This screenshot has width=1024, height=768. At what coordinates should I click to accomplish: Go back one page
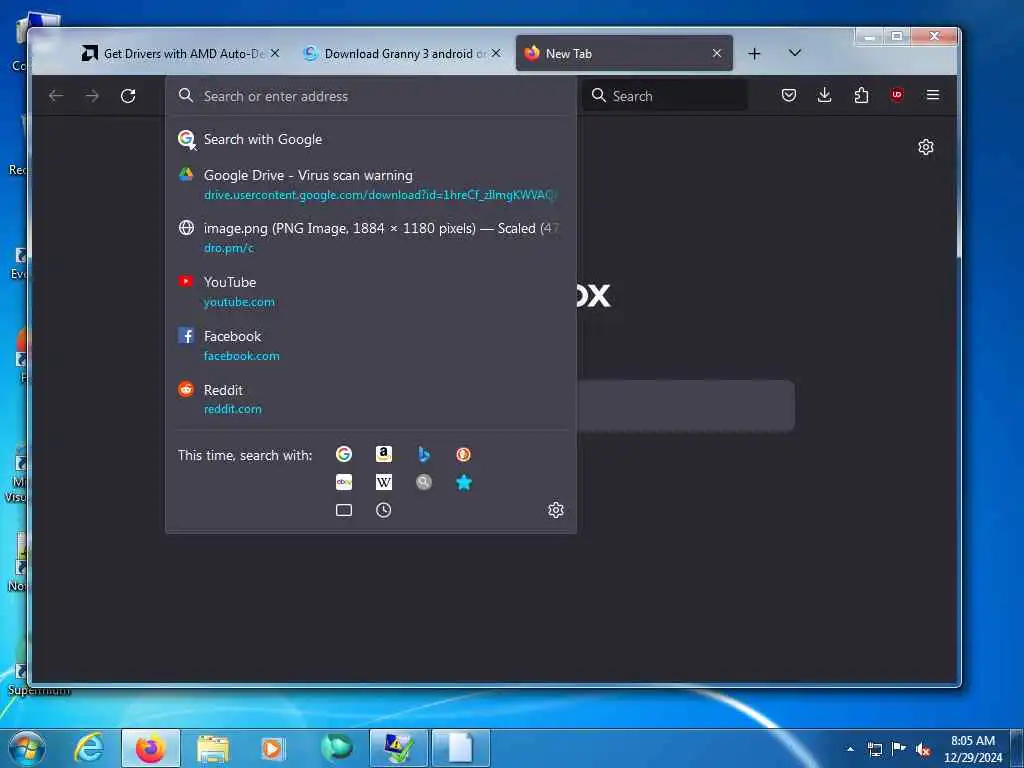(56, 96)
